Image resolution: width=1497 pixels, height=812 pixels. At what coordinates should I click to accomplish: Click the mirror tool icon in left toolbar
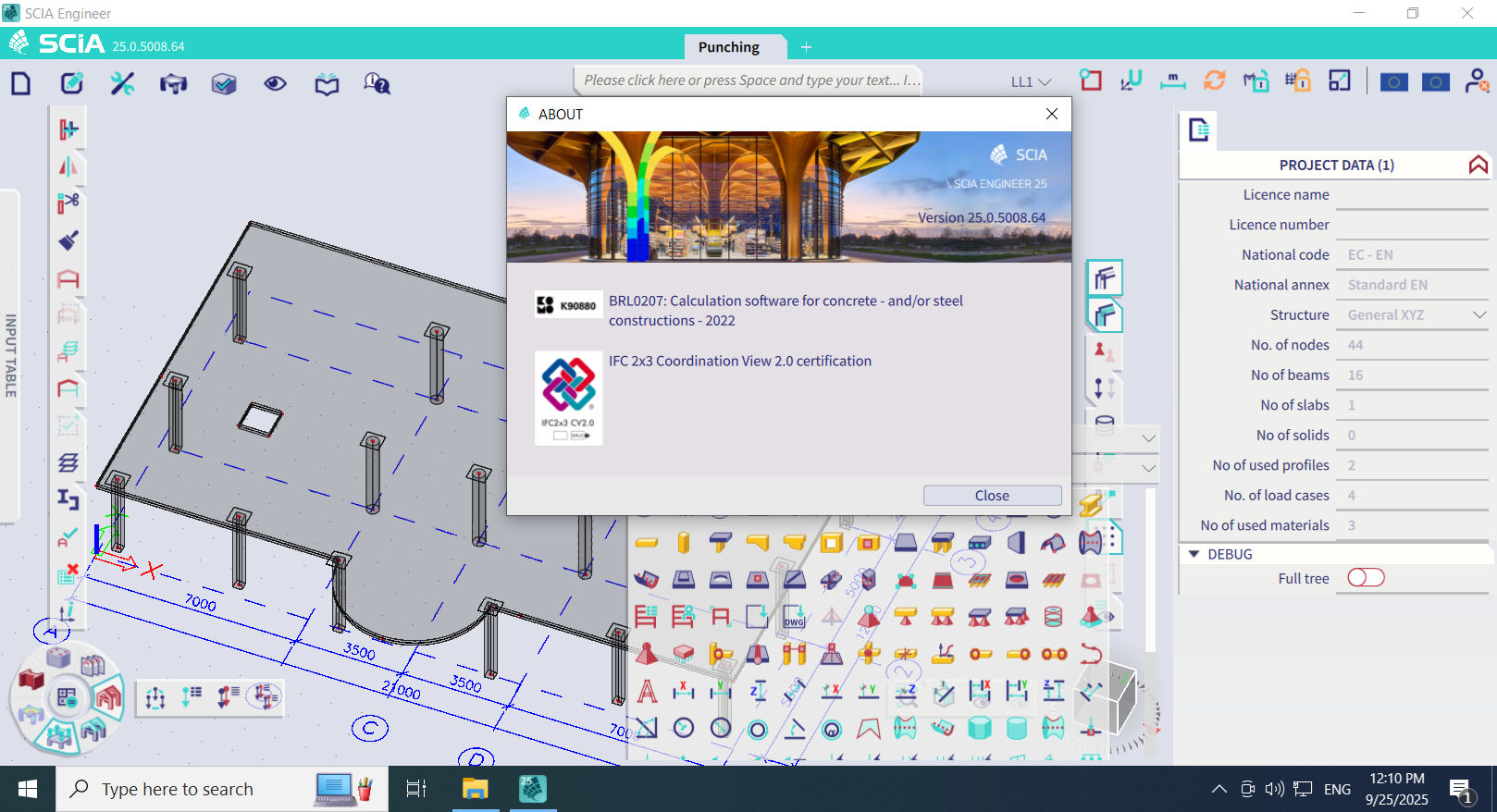[x=68, y=166]
